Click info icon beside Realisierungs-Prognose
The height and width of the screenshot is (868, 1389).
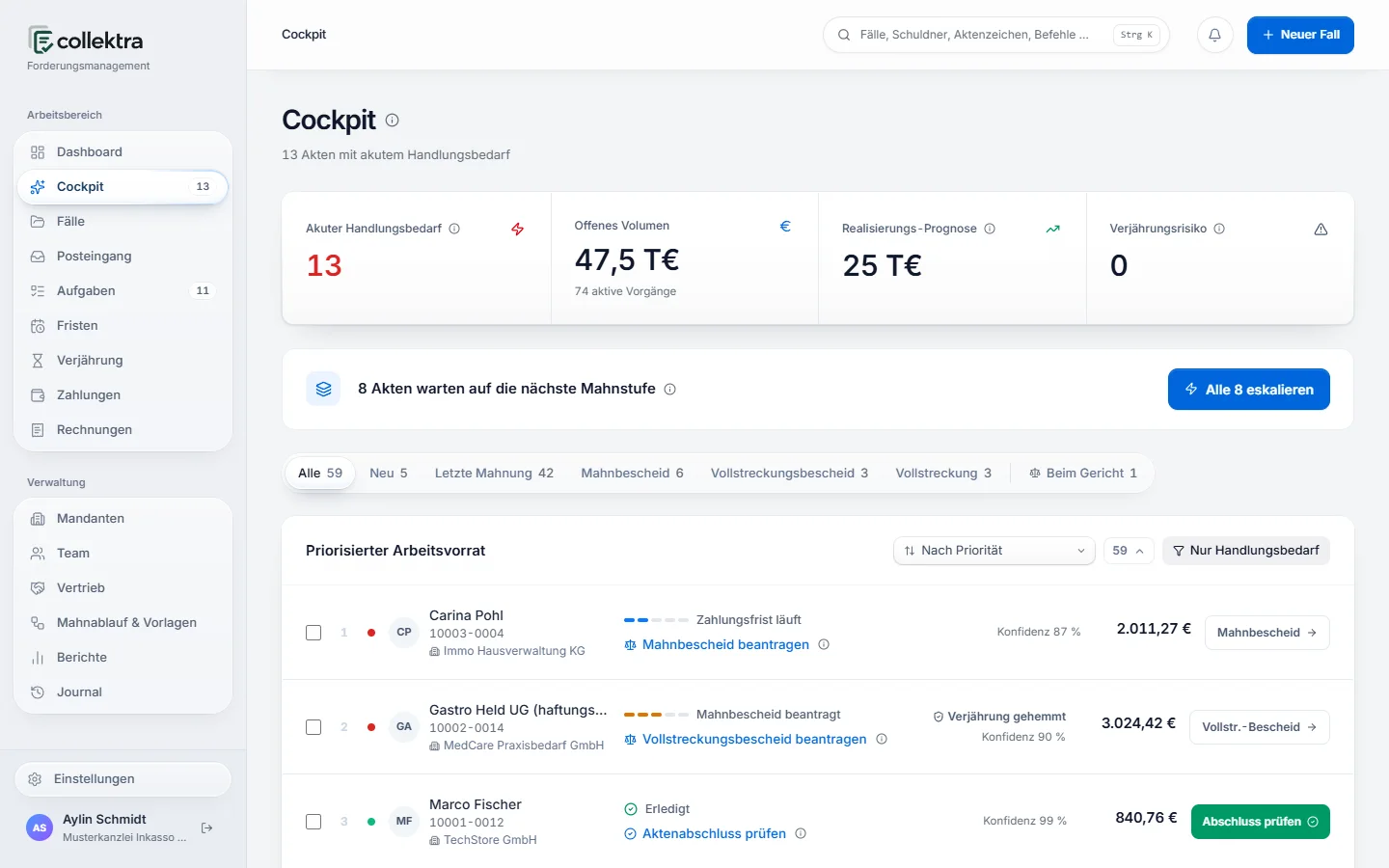990,229
